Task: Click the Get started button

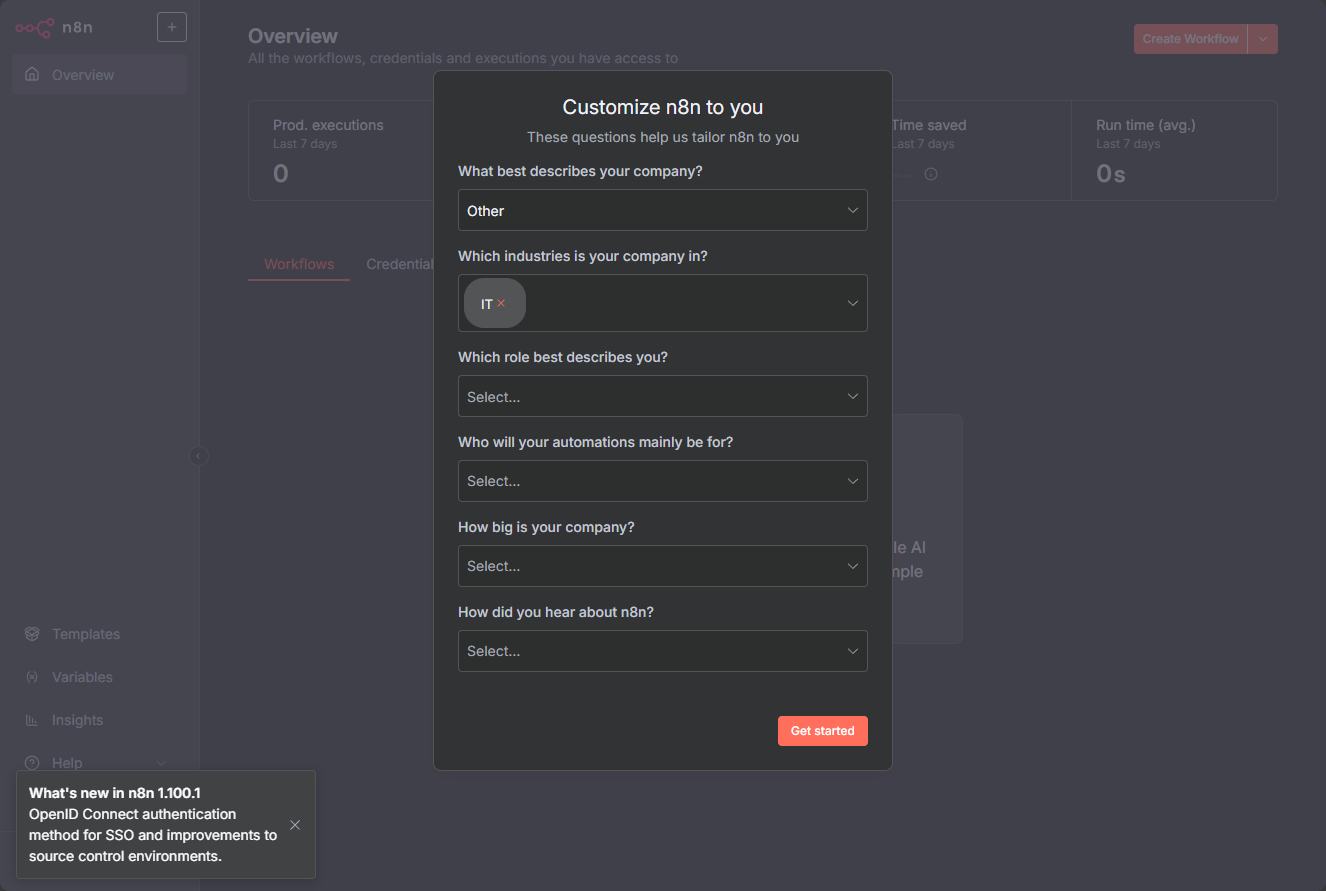Action: point(822,731)
